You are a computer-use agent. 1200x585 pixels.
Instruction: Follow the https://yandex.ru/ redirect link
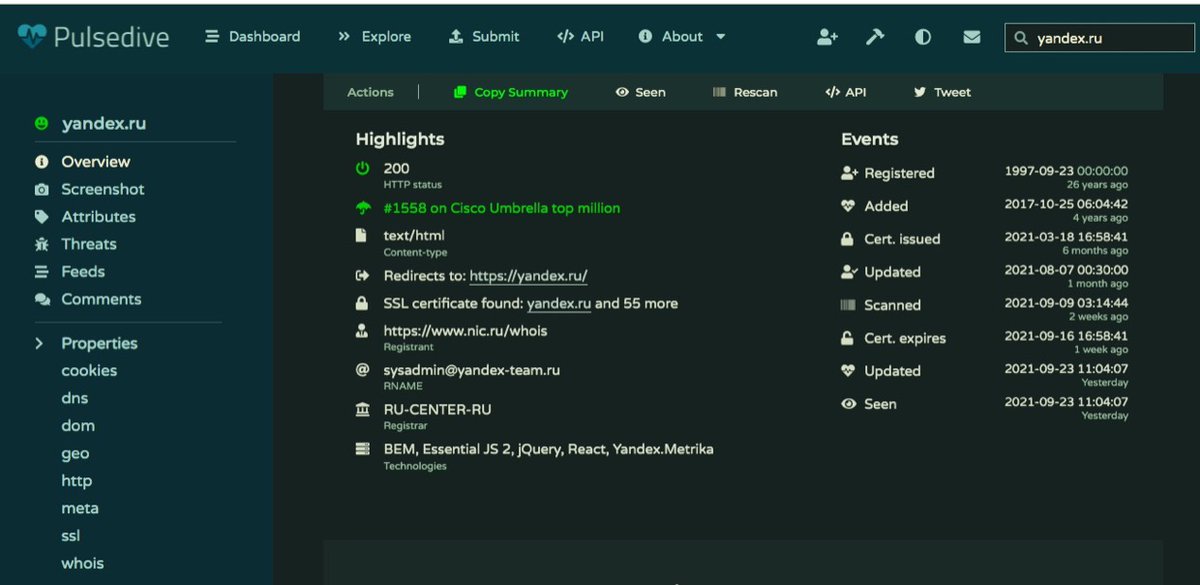529,276
